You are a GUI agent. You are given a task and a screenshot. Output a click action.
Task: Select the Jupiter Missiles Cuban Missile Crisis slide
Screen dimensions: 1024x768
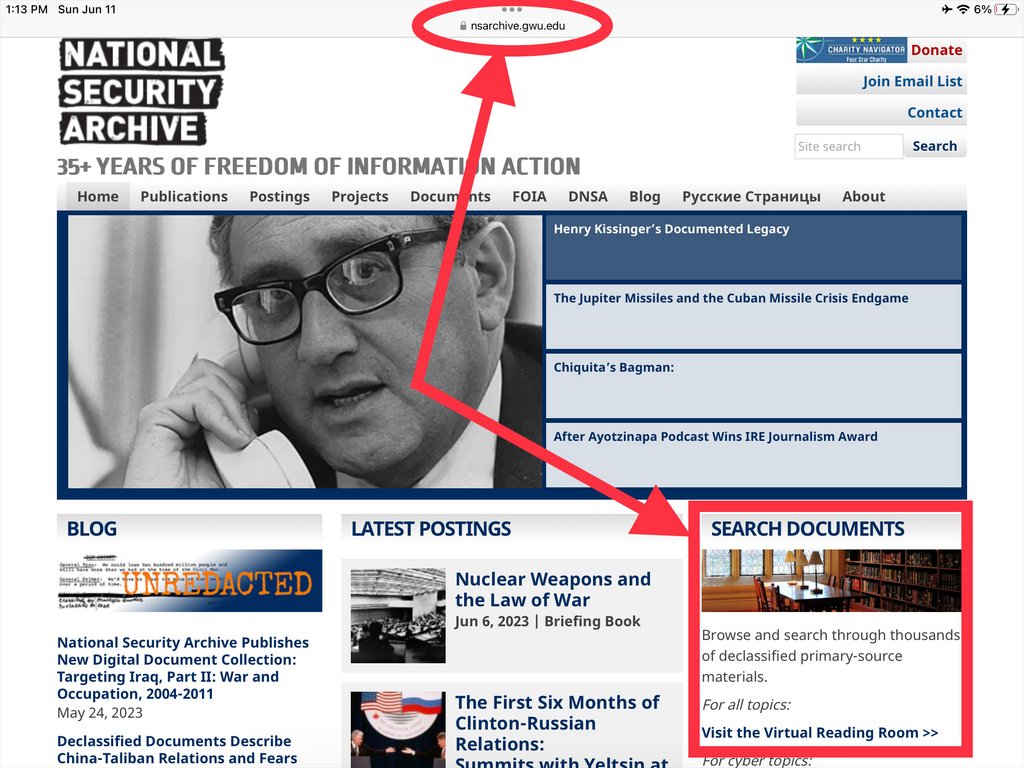(753, 317)
